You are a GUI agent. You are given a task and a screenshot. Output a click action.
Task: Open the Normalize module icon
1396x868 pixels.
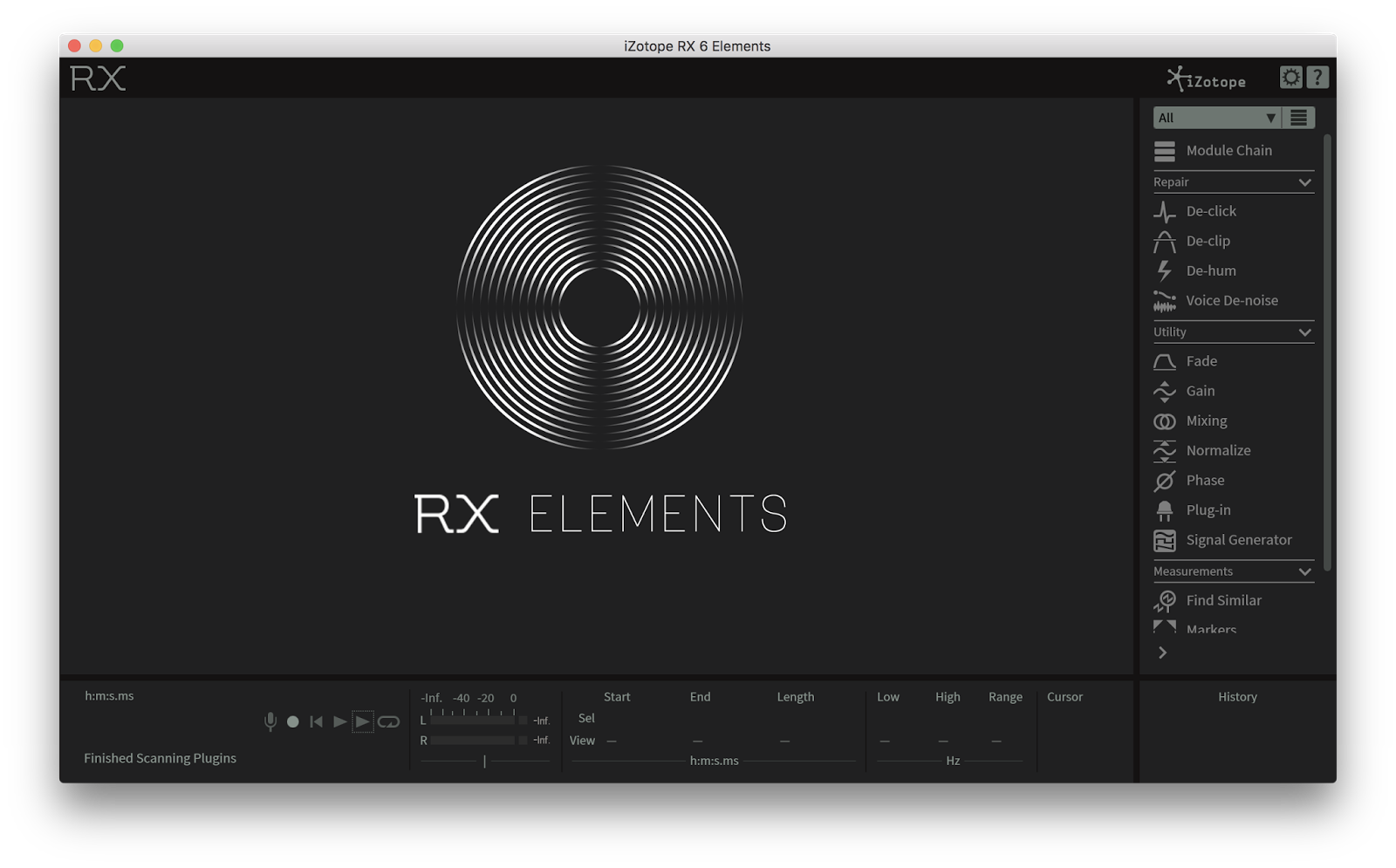pyautogui.click(x=1164, y=451)
